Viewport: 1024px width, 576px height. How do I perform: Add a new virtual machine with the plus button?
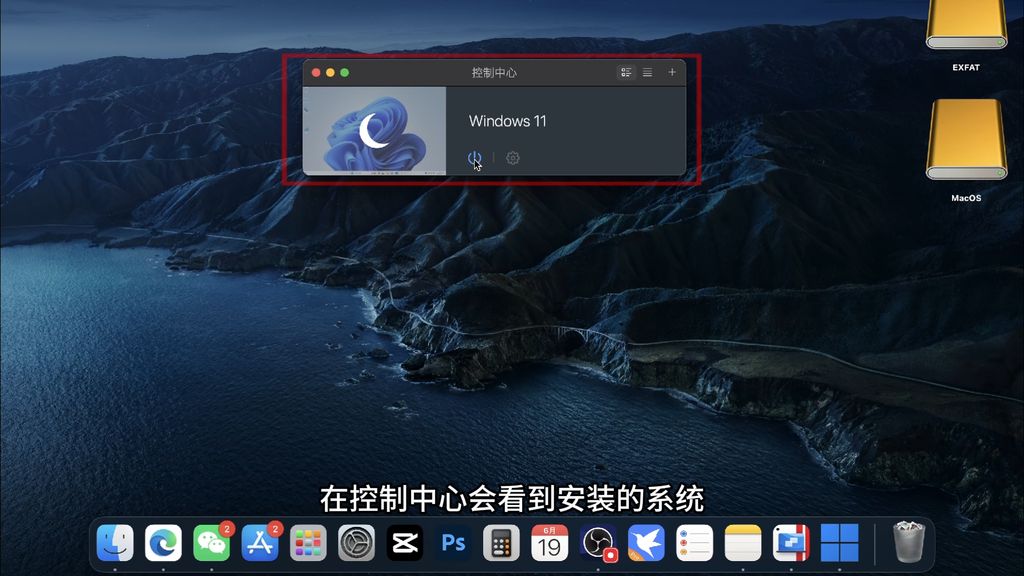point(672,72)
